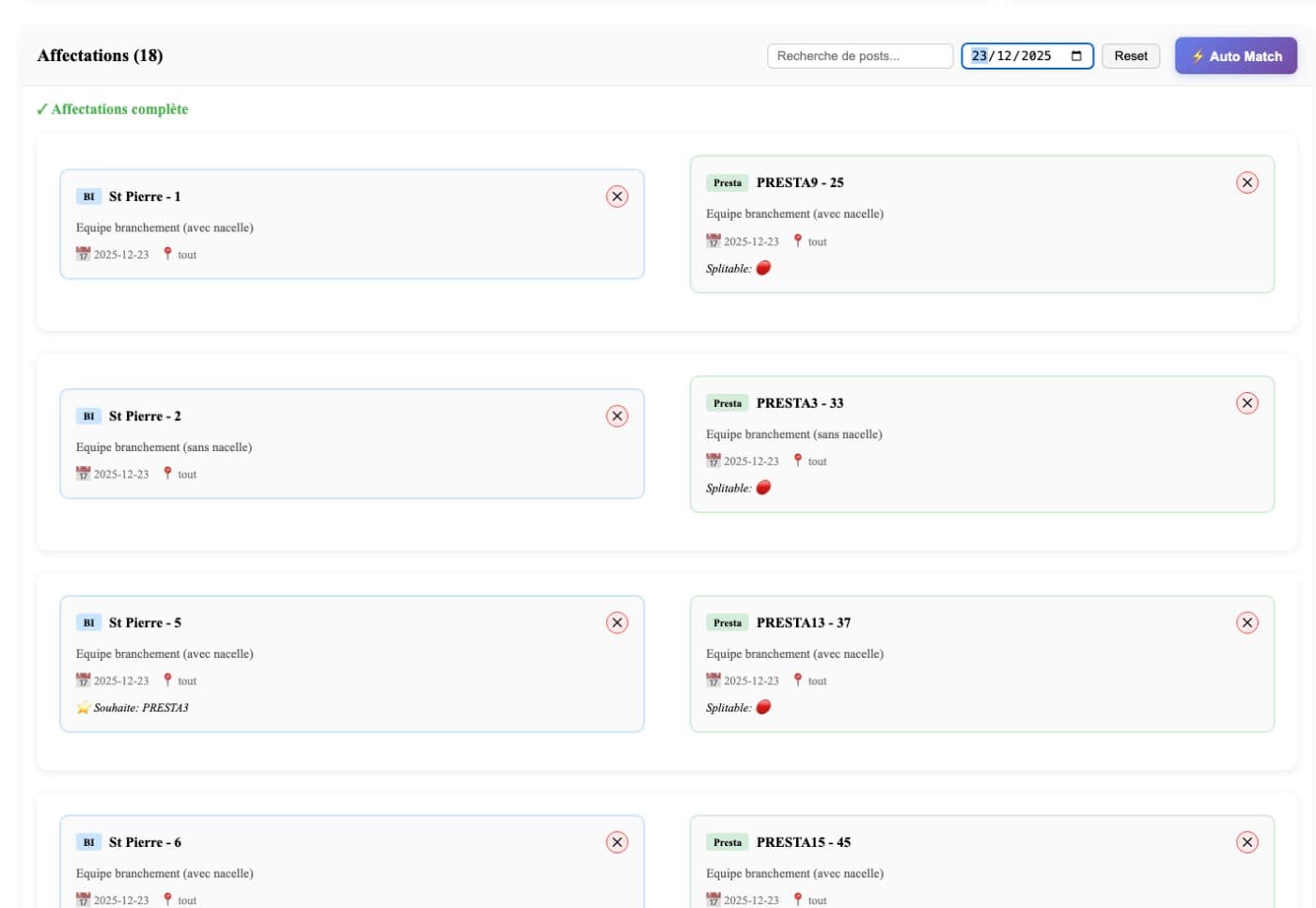1316x908 pixels.
Task: Click the Presta badge on PRESTA9 - 25
Action: [728, 182]
